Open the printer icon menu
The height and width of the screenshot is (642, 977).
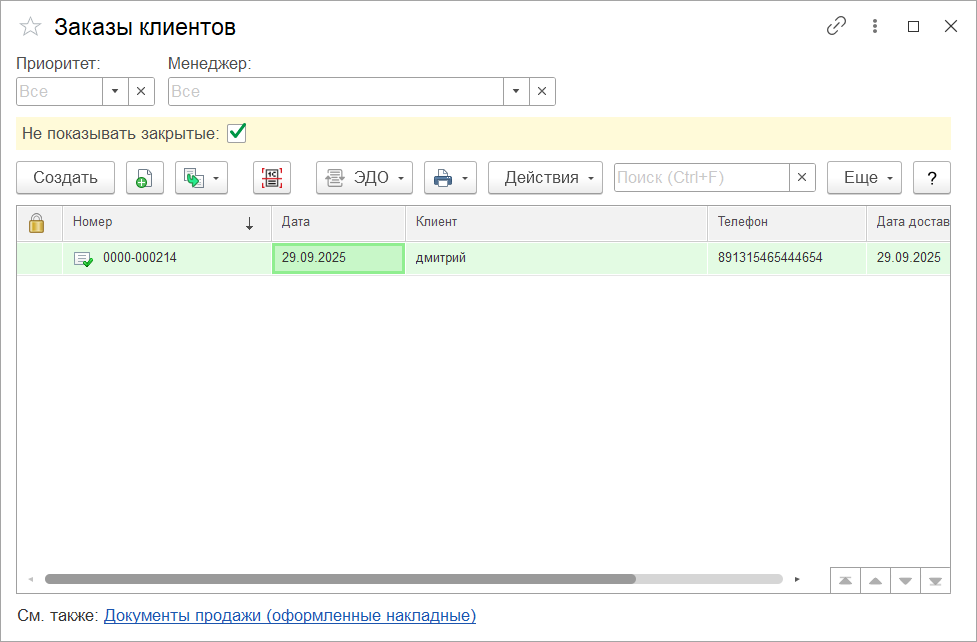point(450,178)
